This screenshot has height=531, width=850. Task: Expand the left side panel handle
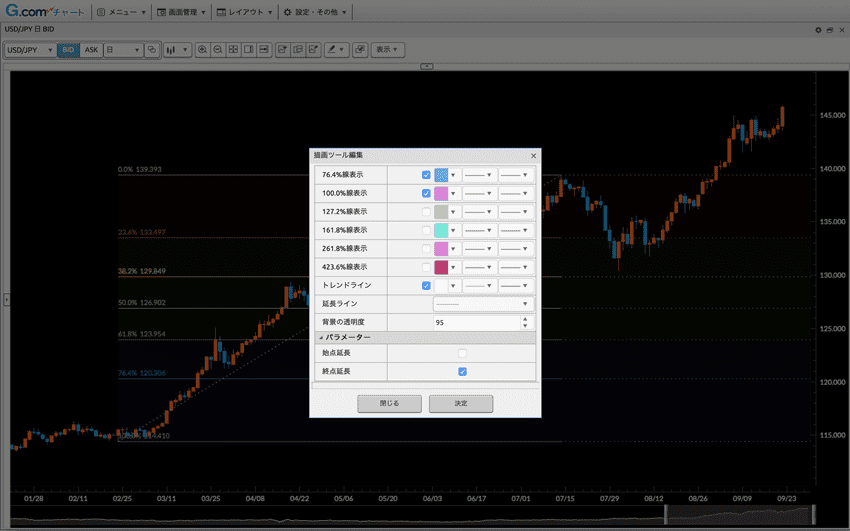[x=7, y=299]
